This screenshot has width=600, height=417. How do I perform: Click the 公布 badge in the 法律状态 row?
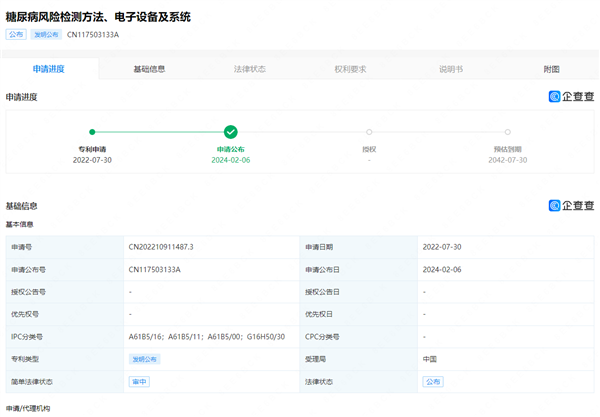432,382
